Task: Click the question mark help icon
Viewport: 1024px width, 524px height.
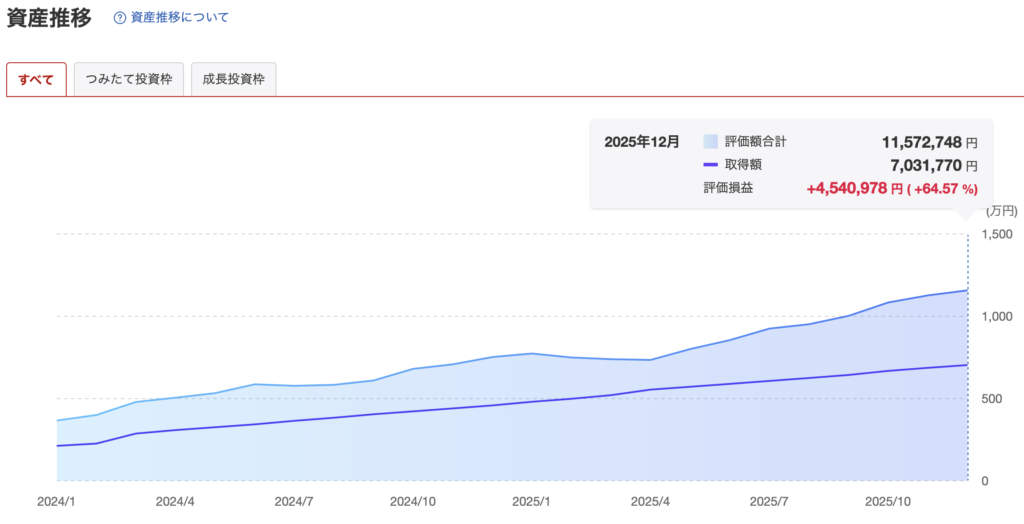Action: coord(120,18)
